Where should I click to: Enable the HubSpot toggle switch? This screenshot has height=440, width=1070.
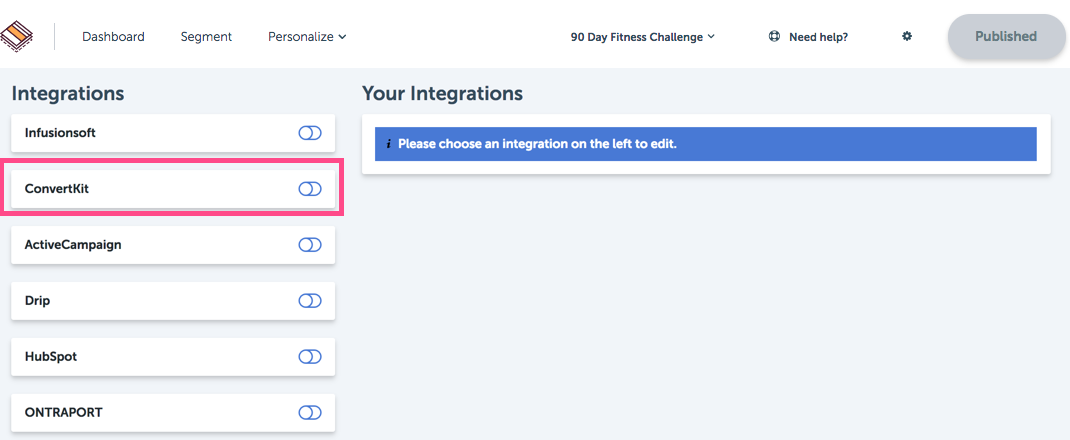point(310,356)
